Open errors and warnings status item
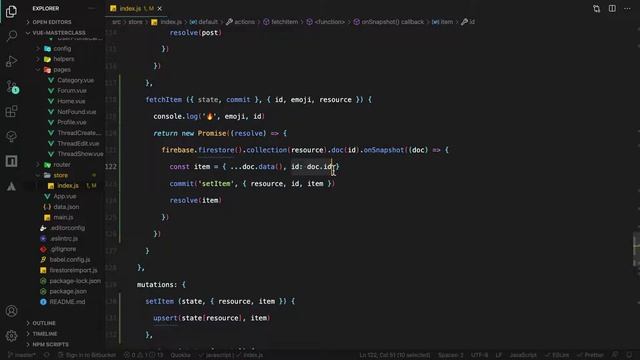640x360 pixels. click(x=143, y=355)
